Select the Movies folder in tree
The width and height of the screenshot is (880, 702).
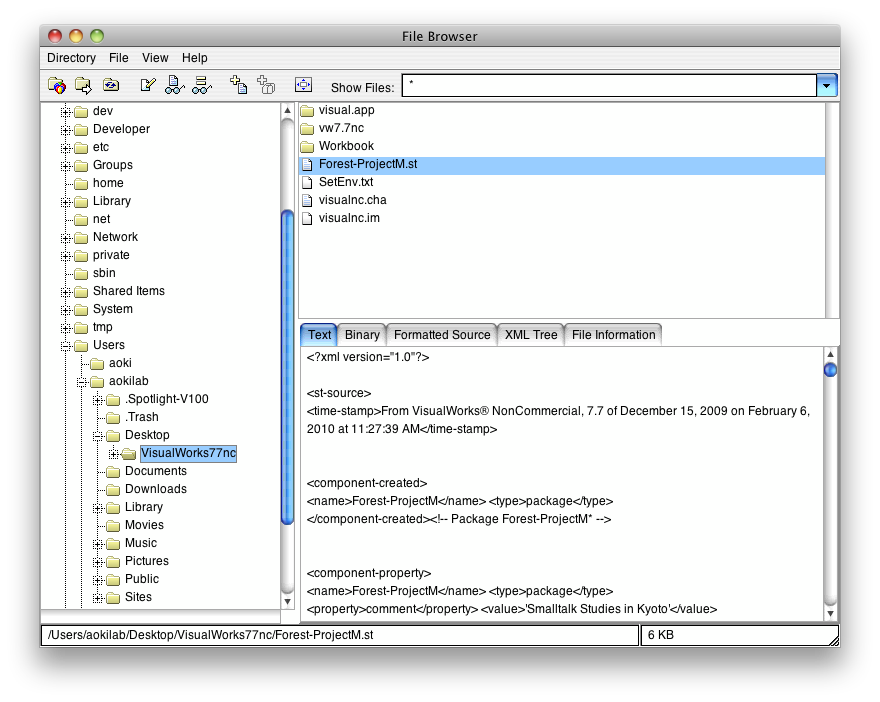point(144,525)
